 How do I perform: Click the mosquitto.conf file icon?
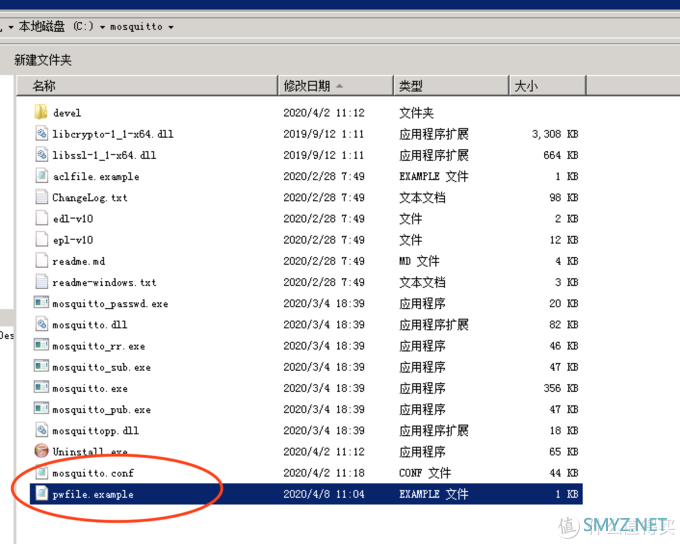[41, 472]
